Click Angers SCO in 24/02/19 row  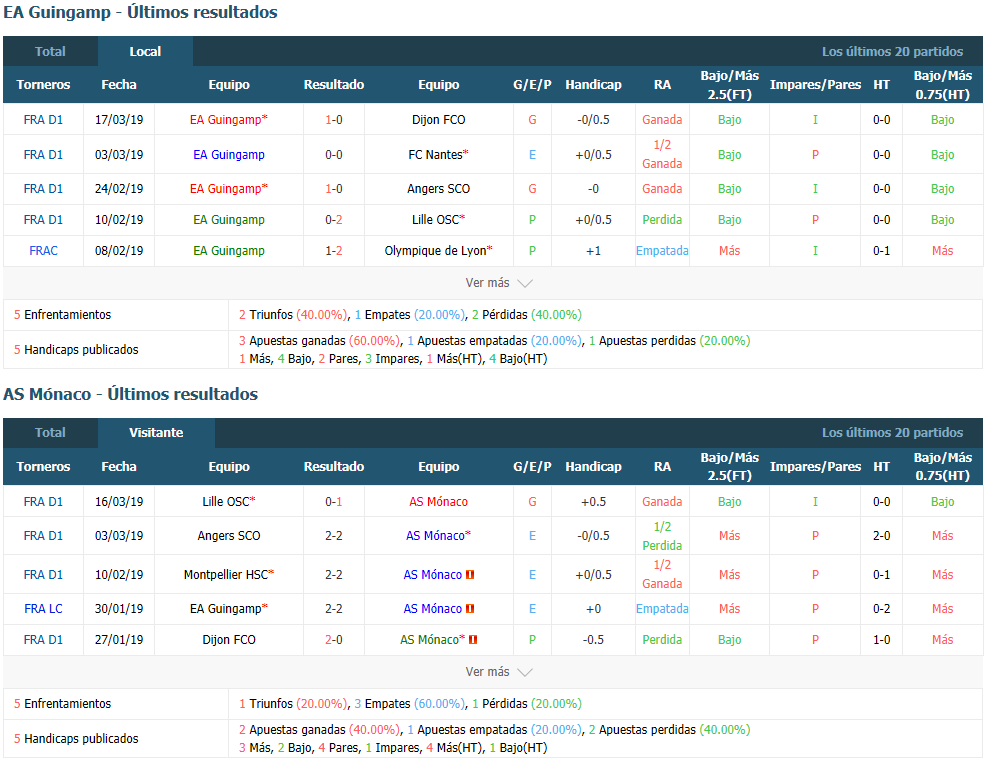[438, 189]
